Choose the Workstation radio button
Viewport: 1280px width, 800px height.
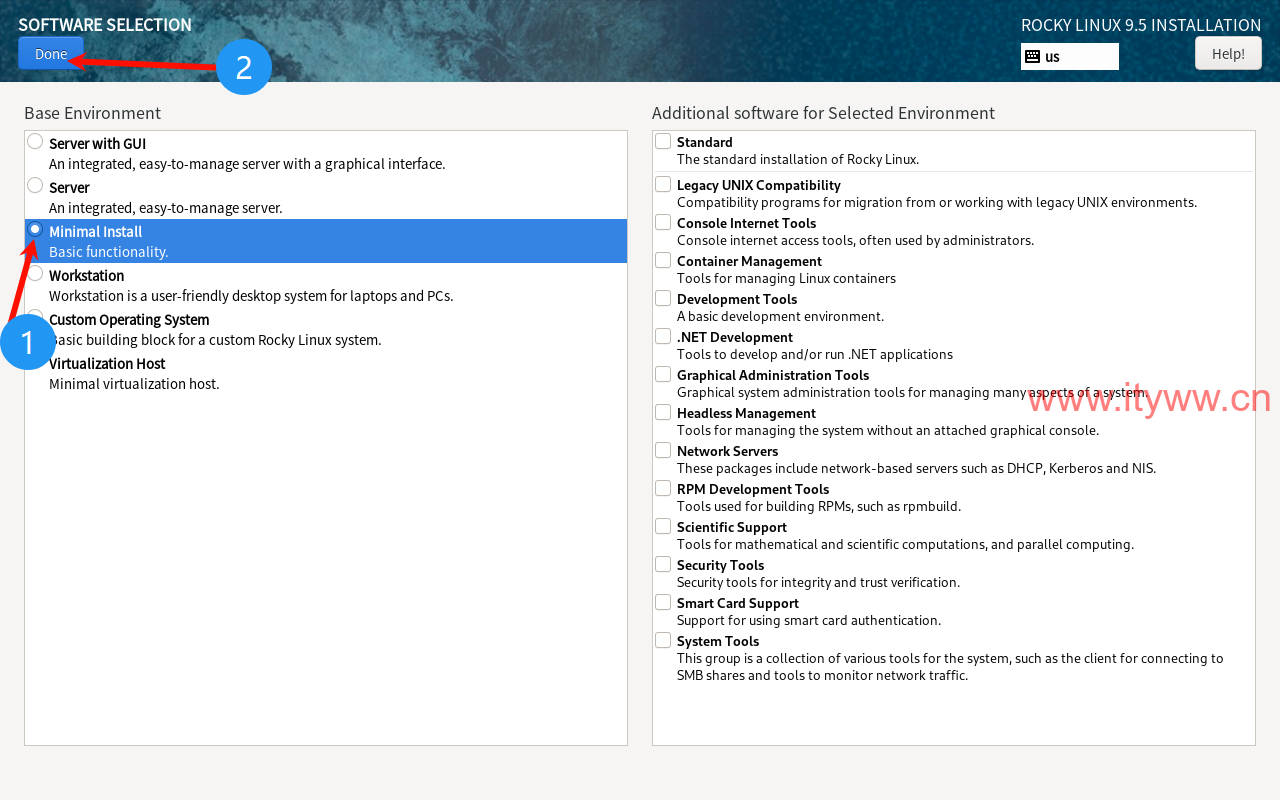click(x=35, y=273)
